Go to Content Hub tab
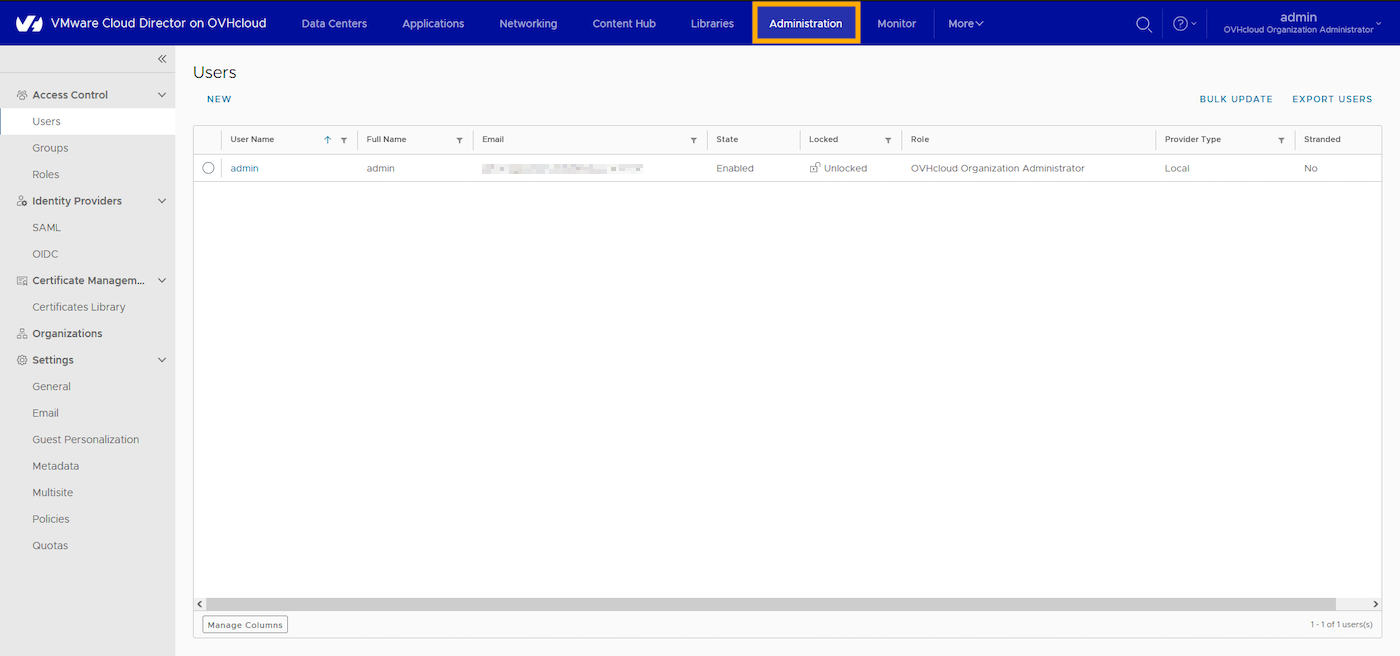 point(624,23)
